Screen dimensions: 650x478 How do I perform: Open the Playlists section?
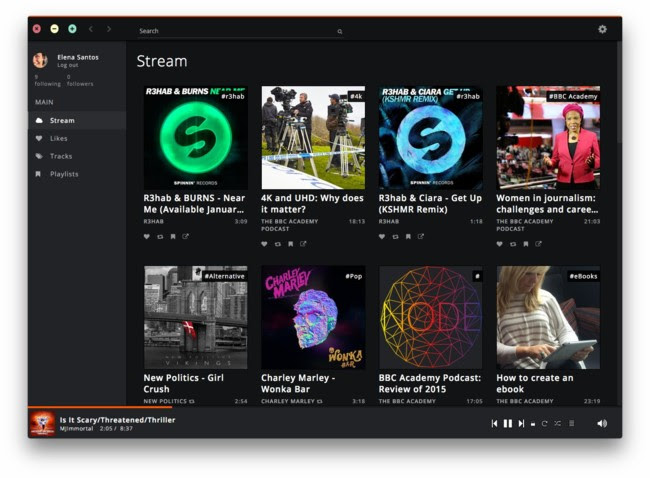pos(77,174)
